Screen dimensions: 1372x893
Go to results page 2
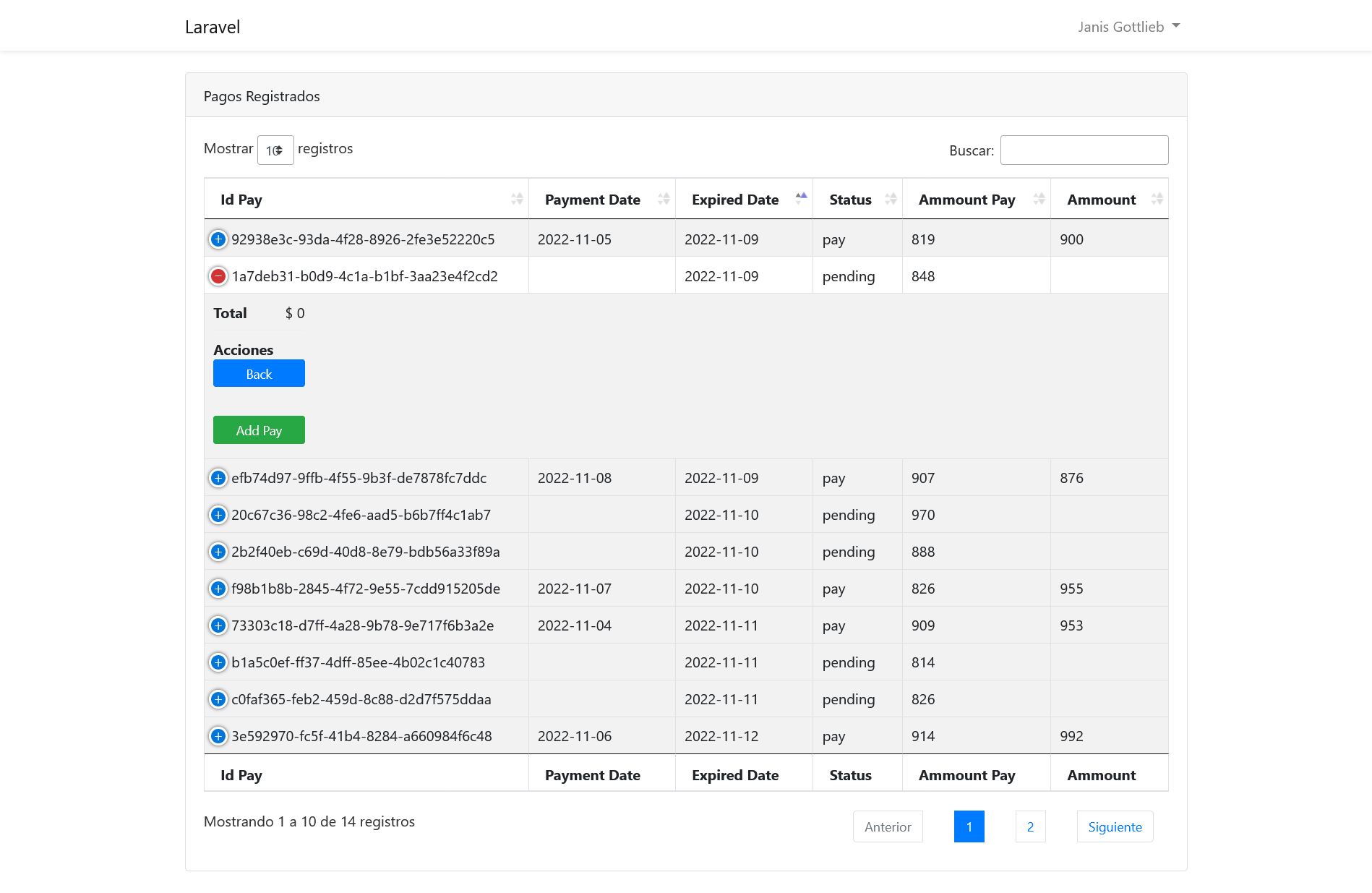tap(1030, 826)
